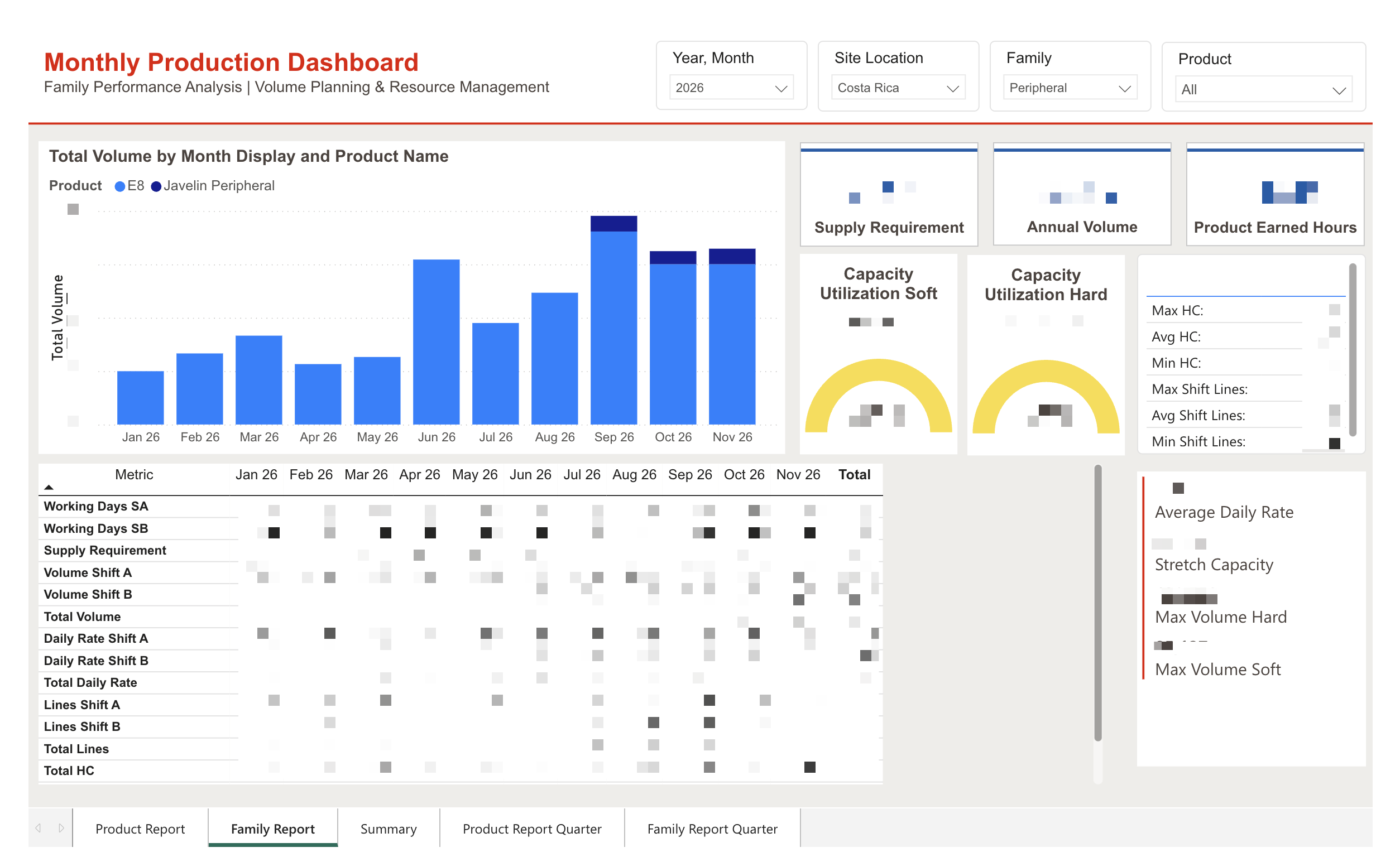Select the Product Earned Hours card
The width and height of the screenshot is (1400, 857).
pos(1275,194)
